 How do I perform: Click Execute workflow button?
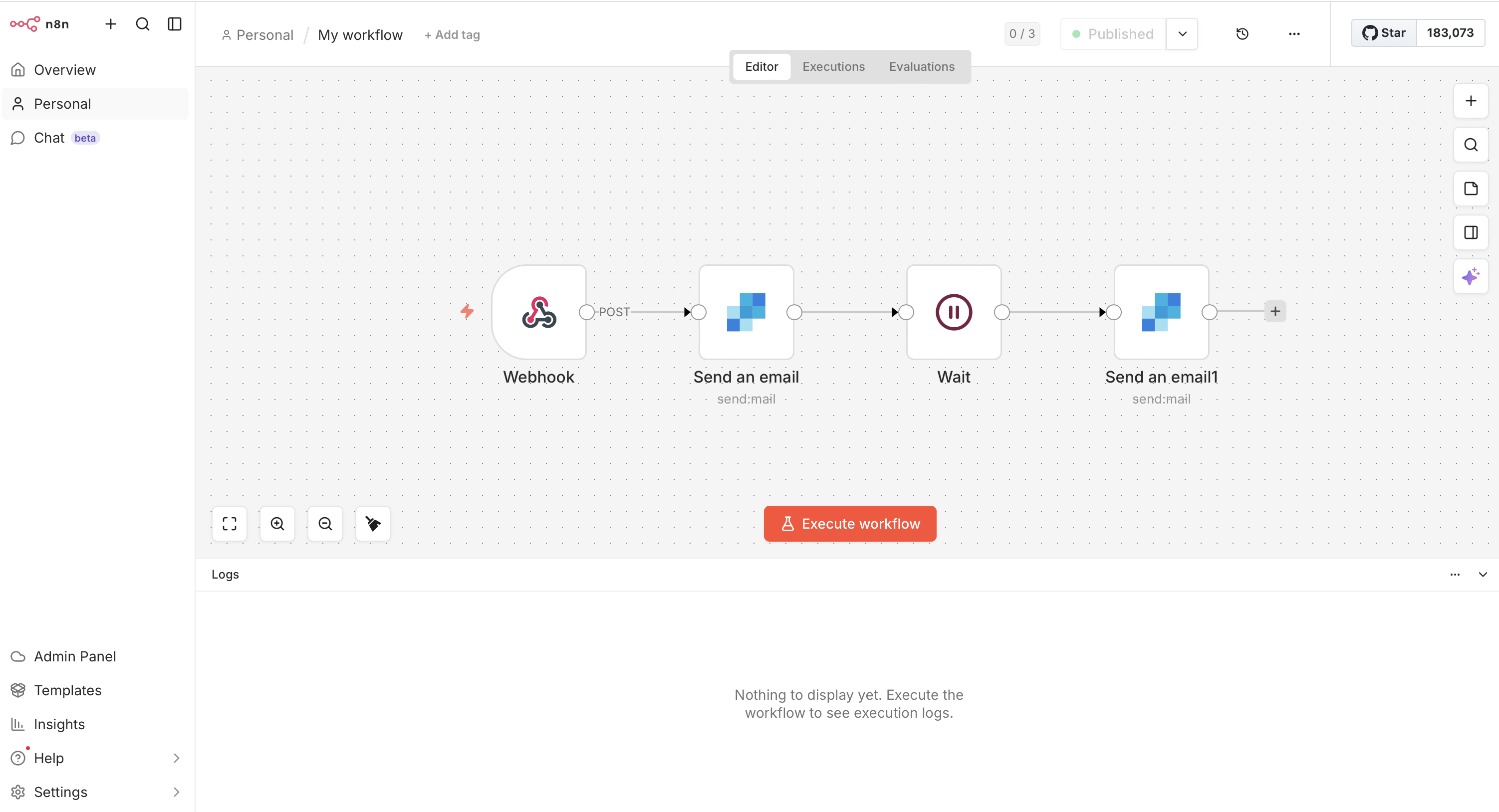click(x=850, y=524)
